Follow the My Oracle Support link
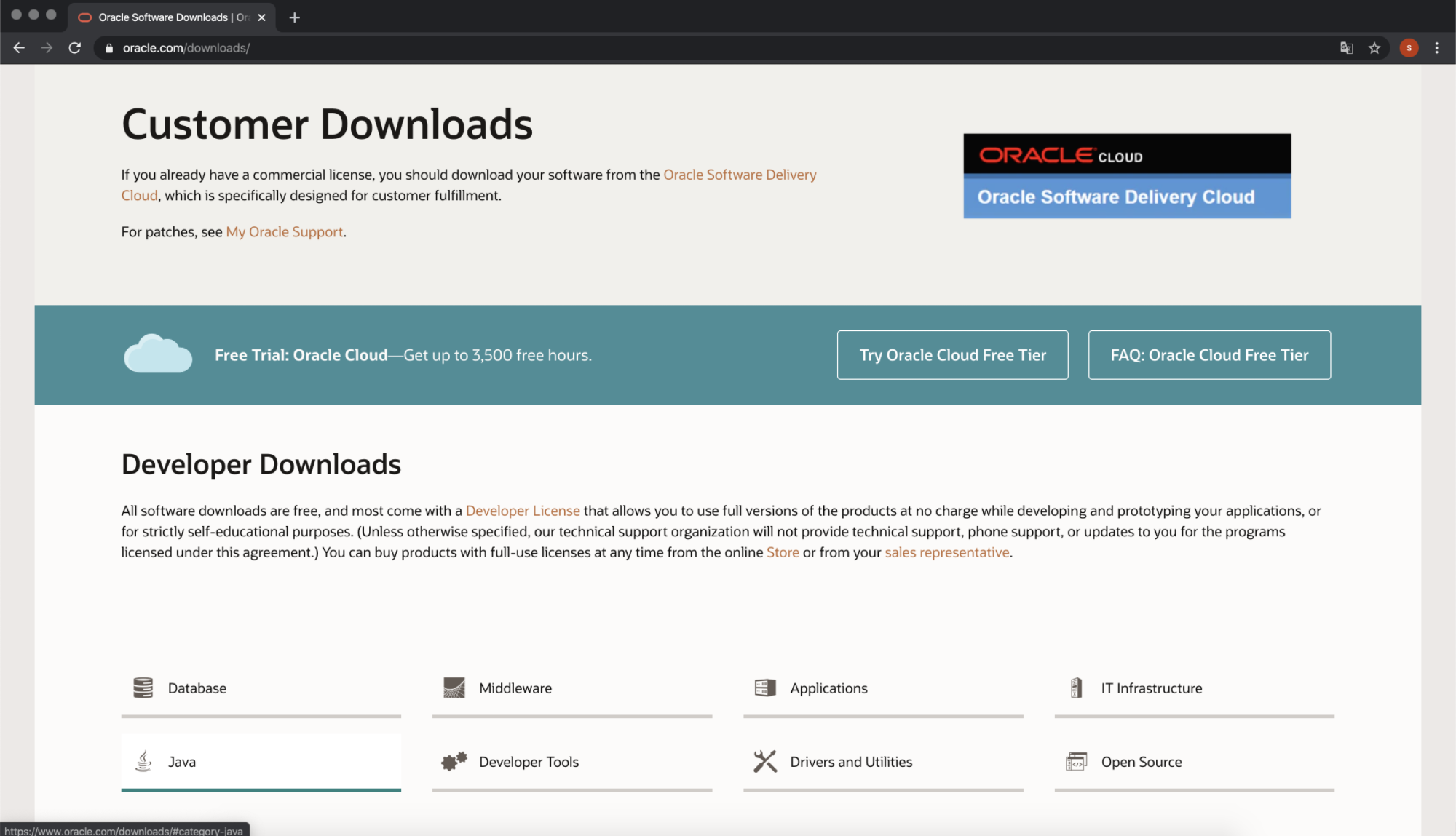This screenshot has width=1456, height=836. pos(284,232)
